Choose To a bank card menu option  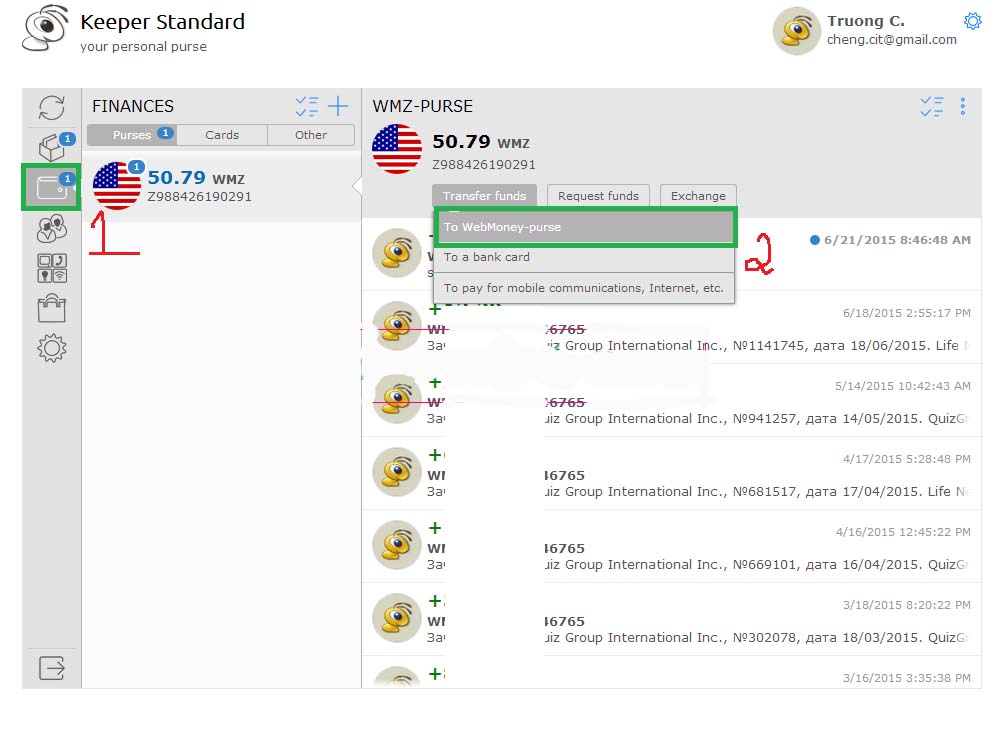pyautogui.click(x=584, y=257)
